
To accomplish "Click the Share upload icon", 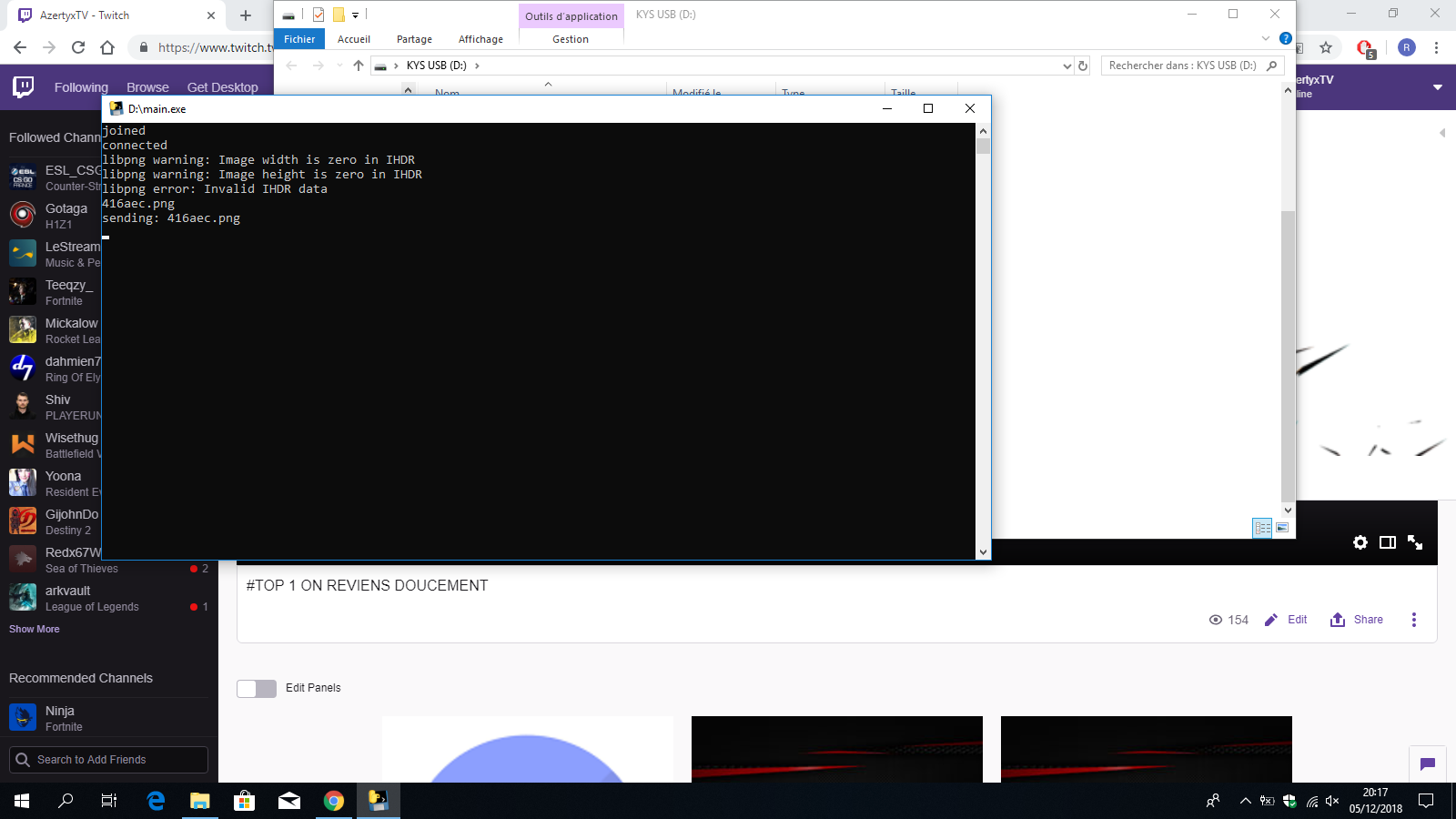I will click(1338, 620).
